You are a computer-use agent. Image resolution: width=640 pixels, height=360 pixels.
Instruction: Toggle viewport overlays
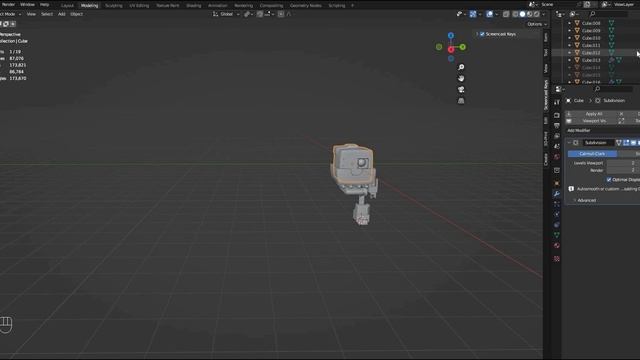click(x=489, y=14)
